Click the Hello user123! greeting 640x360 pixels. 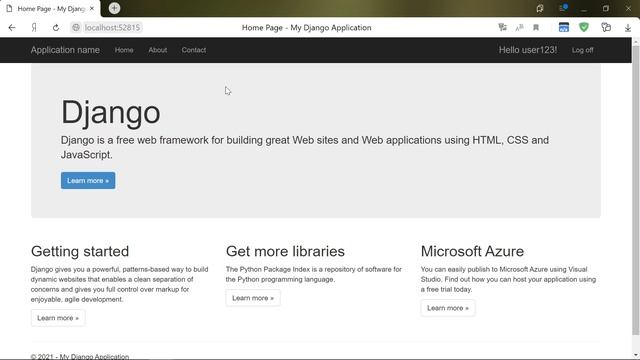[x=528, y=50]
